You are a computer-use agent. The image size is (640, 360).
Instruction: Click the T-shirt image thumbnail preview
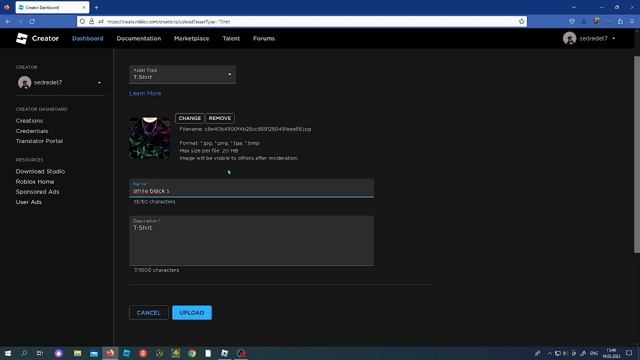(x=149, y=138)
